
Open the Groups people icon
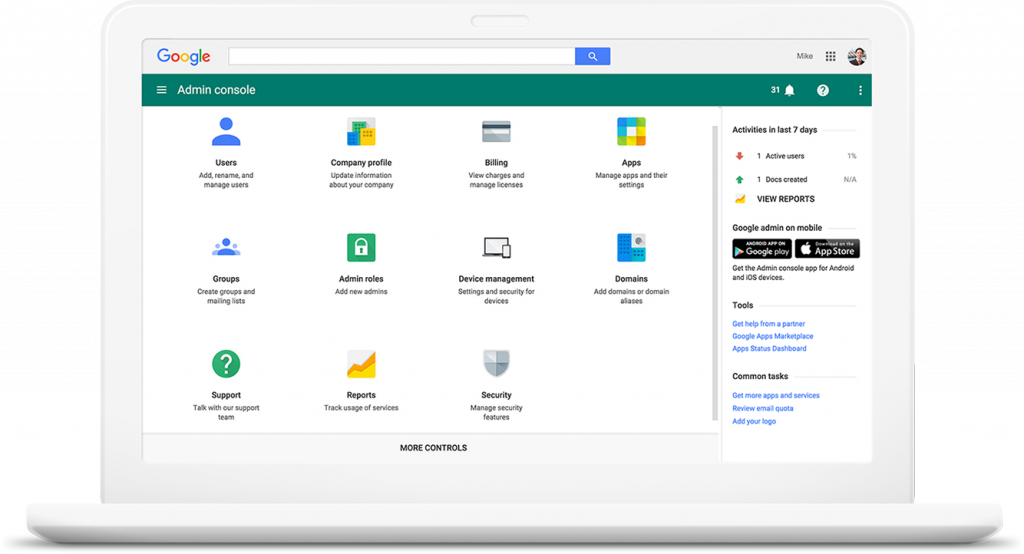point(226,247)
